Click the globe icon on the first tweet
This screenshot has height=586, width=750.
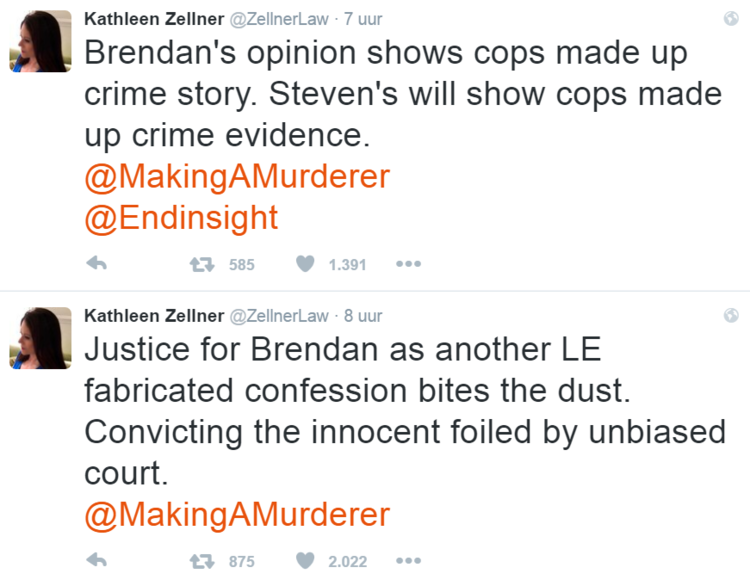coord(731,20)
